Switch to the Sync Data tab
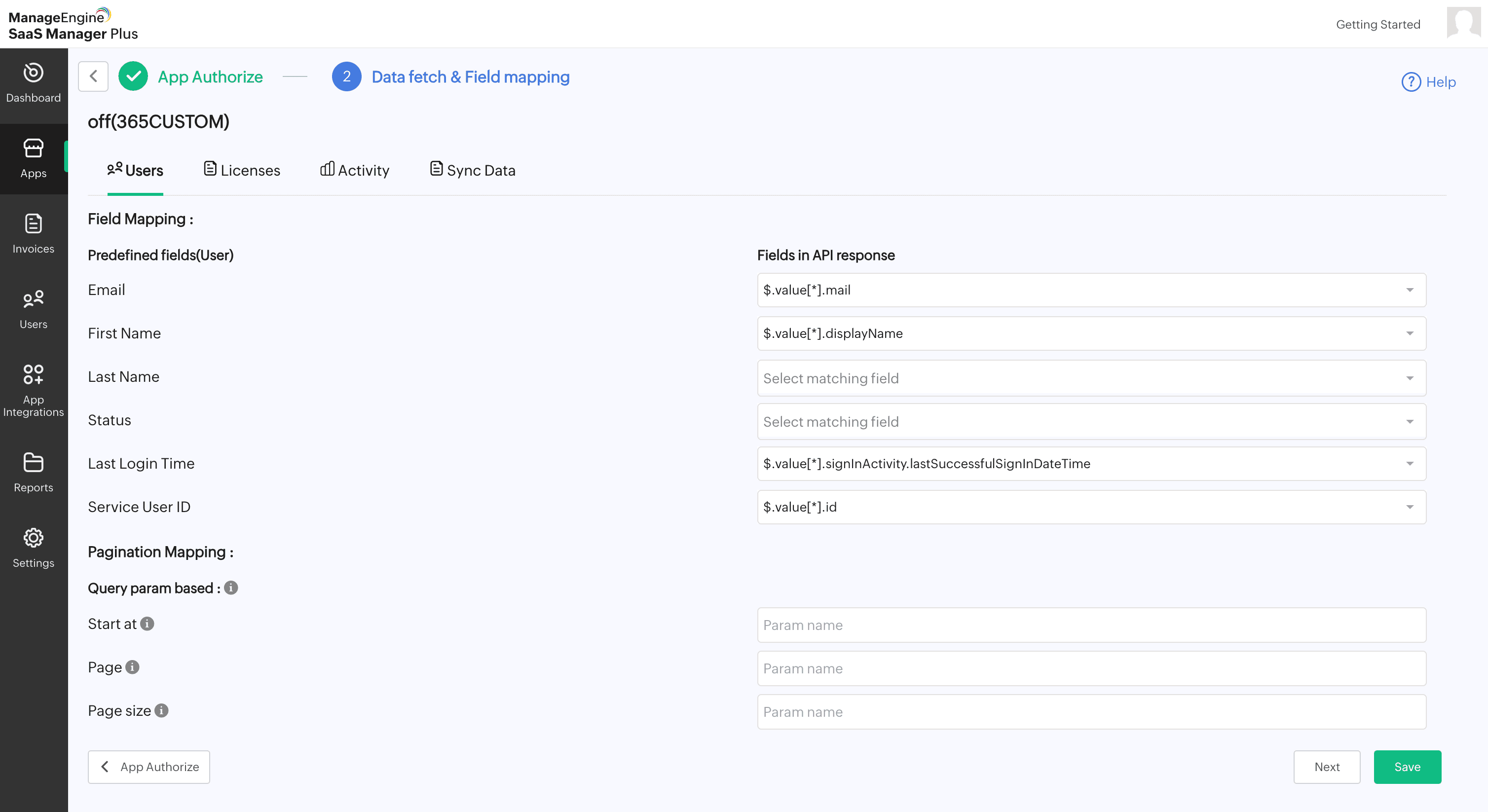The width and height of the screenshot is (1488, 812). (473, 170)
